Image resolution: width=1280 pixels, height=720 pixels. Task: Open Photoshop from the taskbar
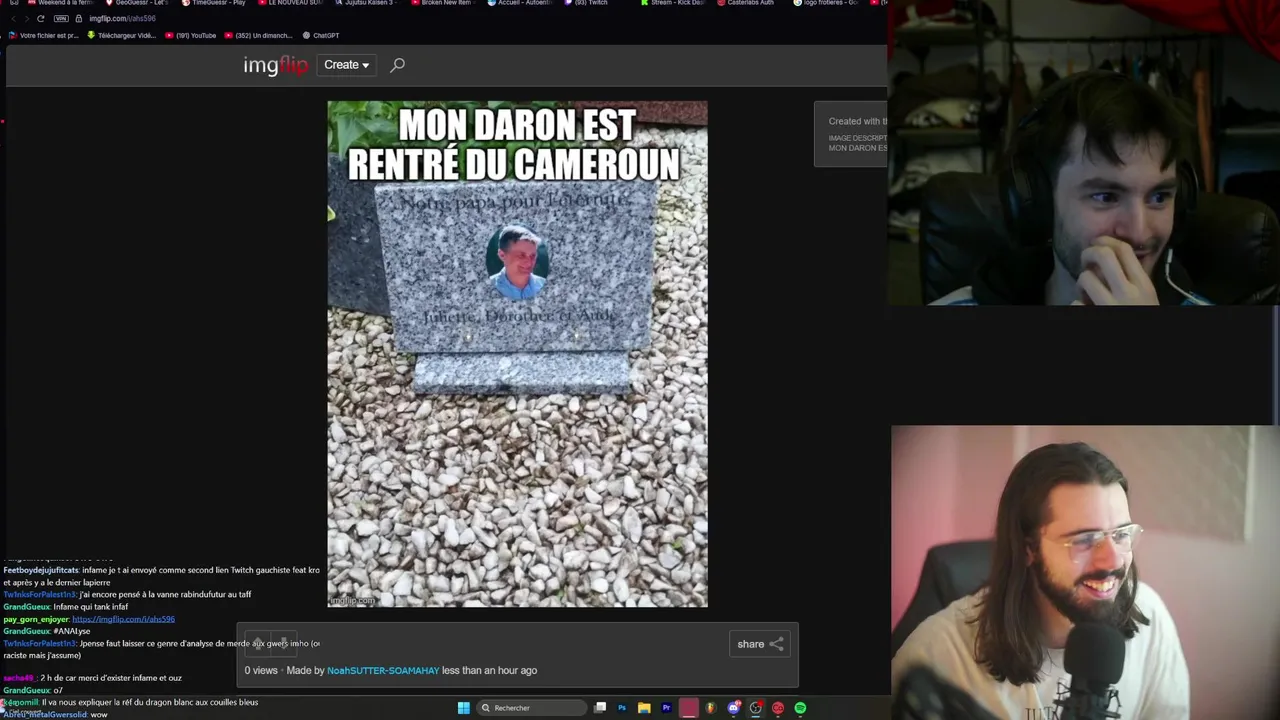pyautogui.click(x=622, y=708)
